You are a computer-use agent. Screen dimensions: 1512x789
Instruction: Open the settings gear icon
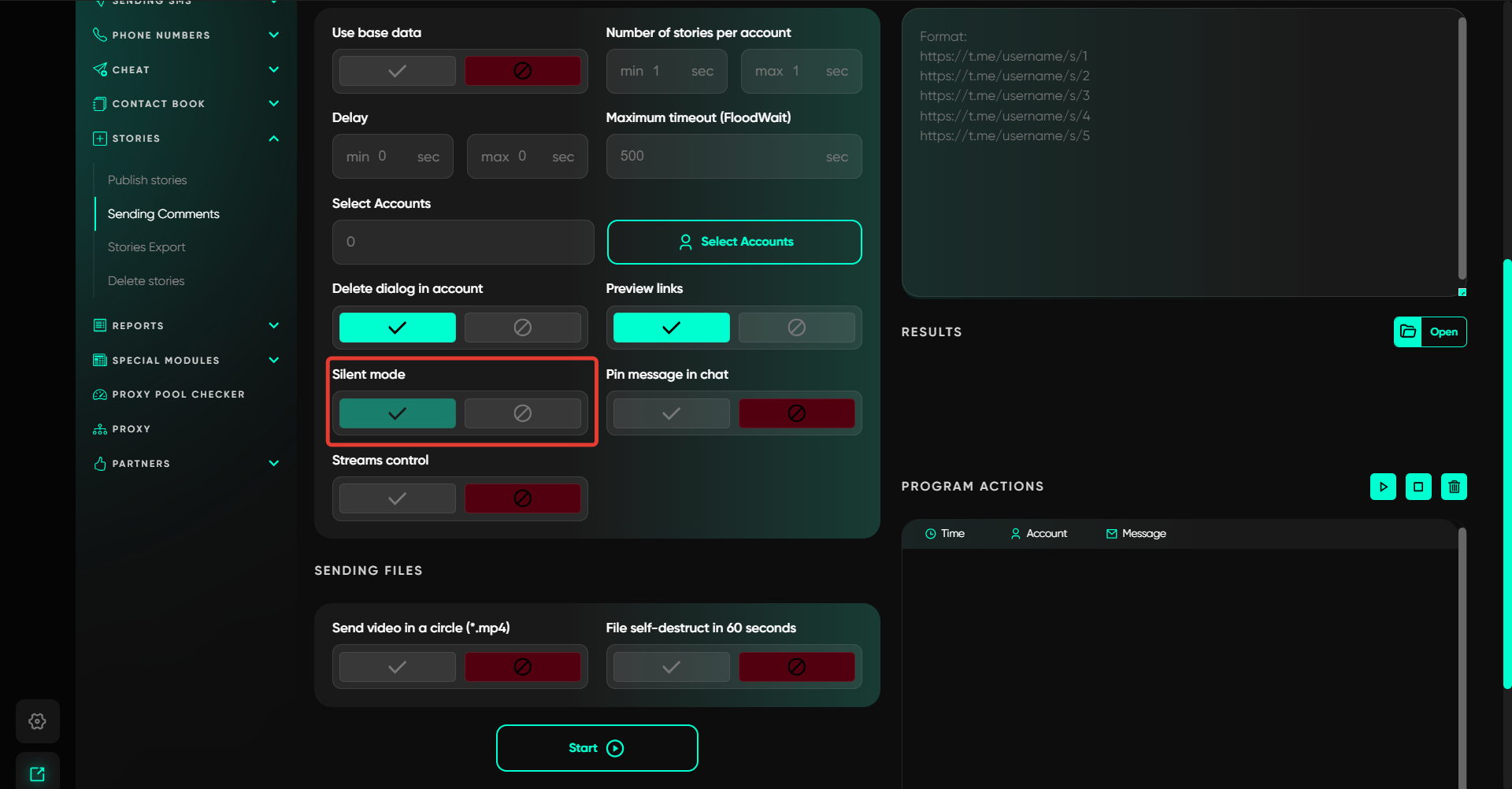[37, 721]
